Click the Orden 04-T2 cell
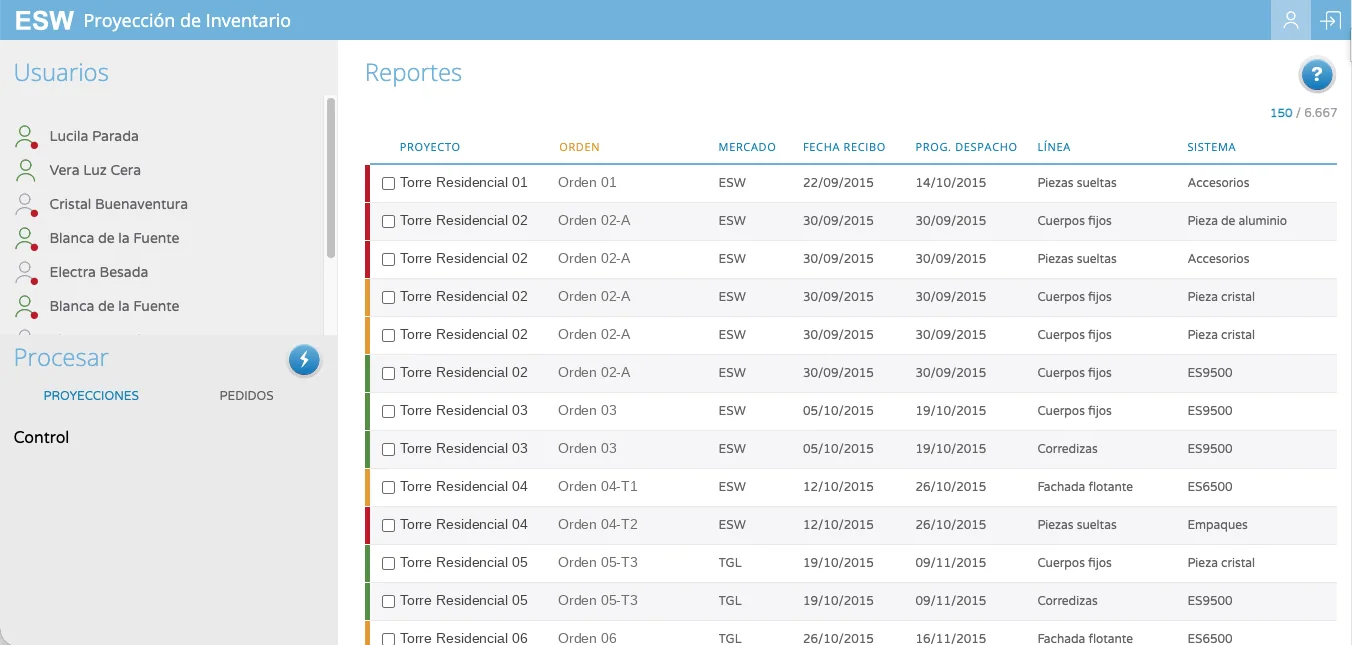The height and width of the screenshot is (645, 1352). [597, 524]
